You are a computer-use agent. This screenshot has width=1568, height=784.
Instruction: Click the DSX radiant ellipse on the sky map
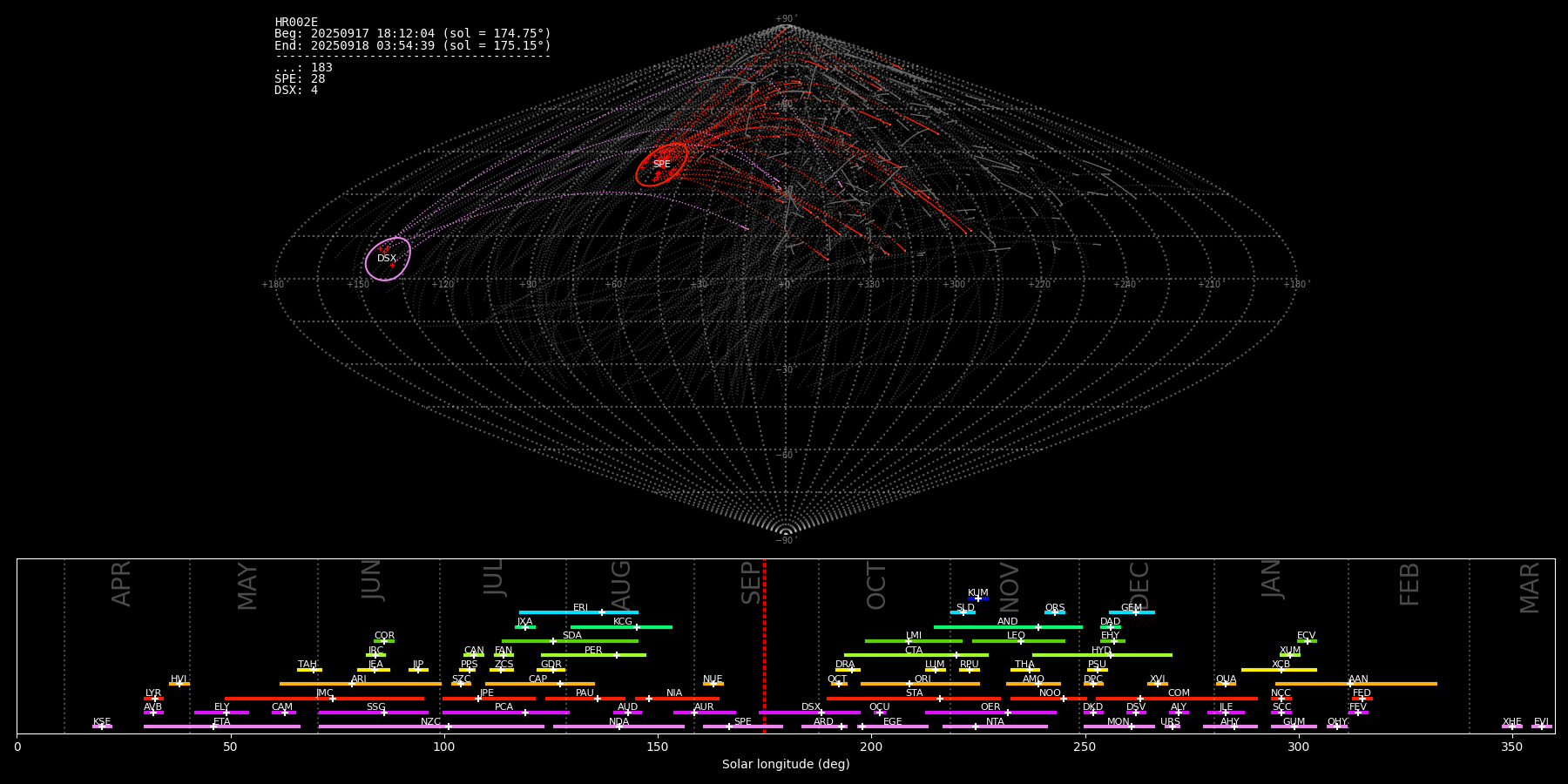388,259
